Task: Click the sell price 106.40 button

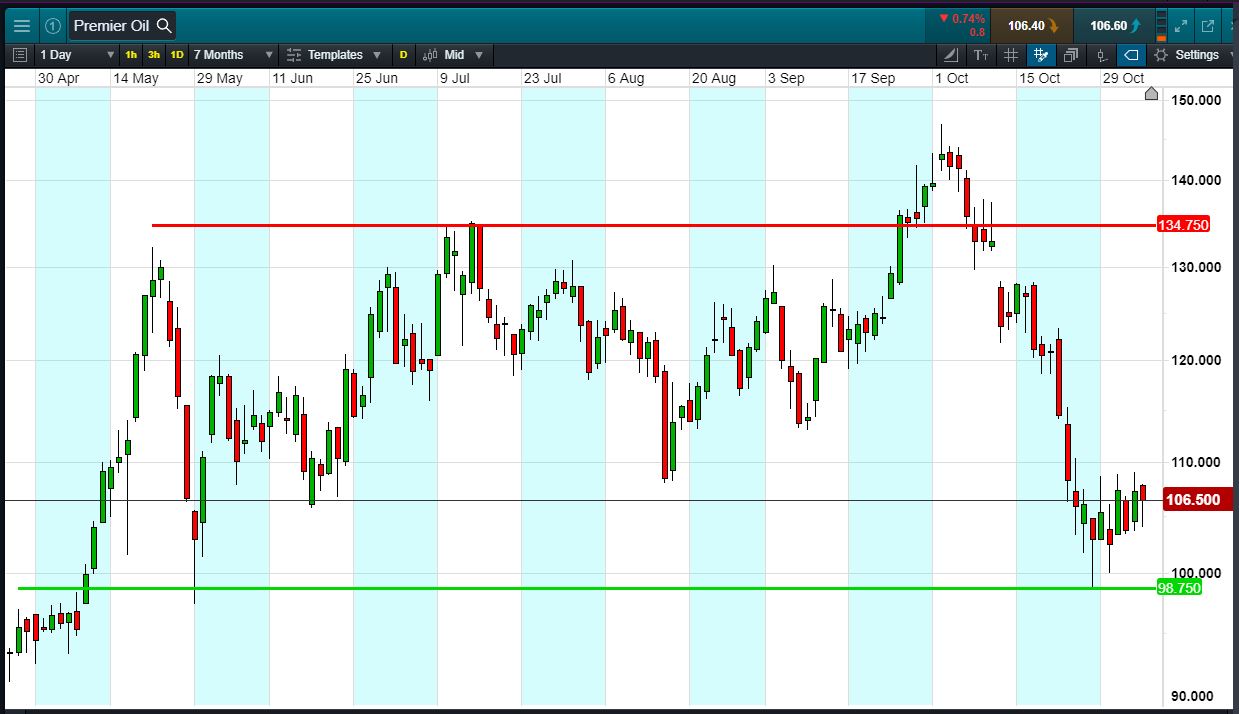Action: pyautogui.click(x=1031, y=26)
